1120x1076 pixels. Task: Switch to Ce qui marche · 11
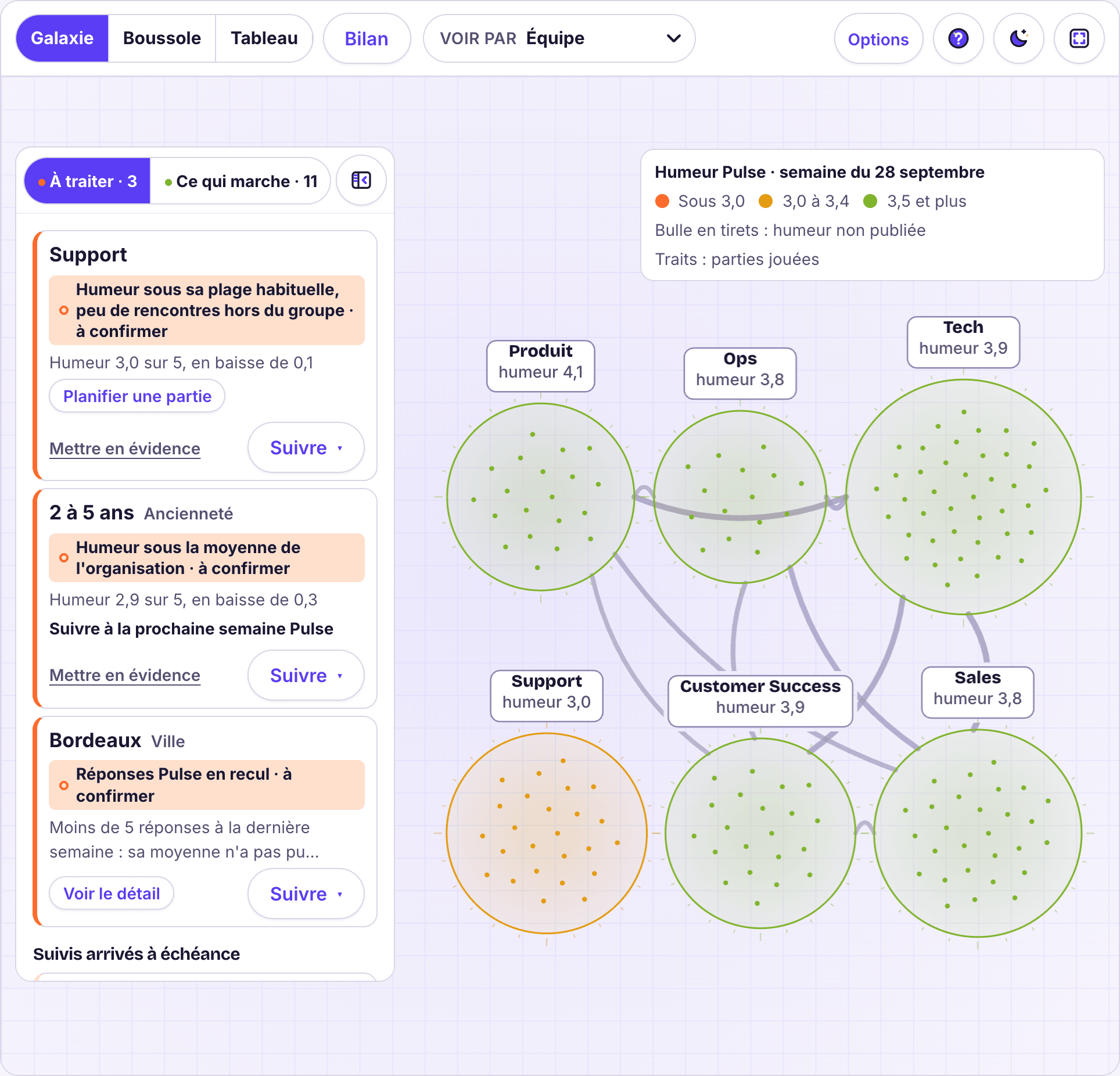(x=240, y=181)
